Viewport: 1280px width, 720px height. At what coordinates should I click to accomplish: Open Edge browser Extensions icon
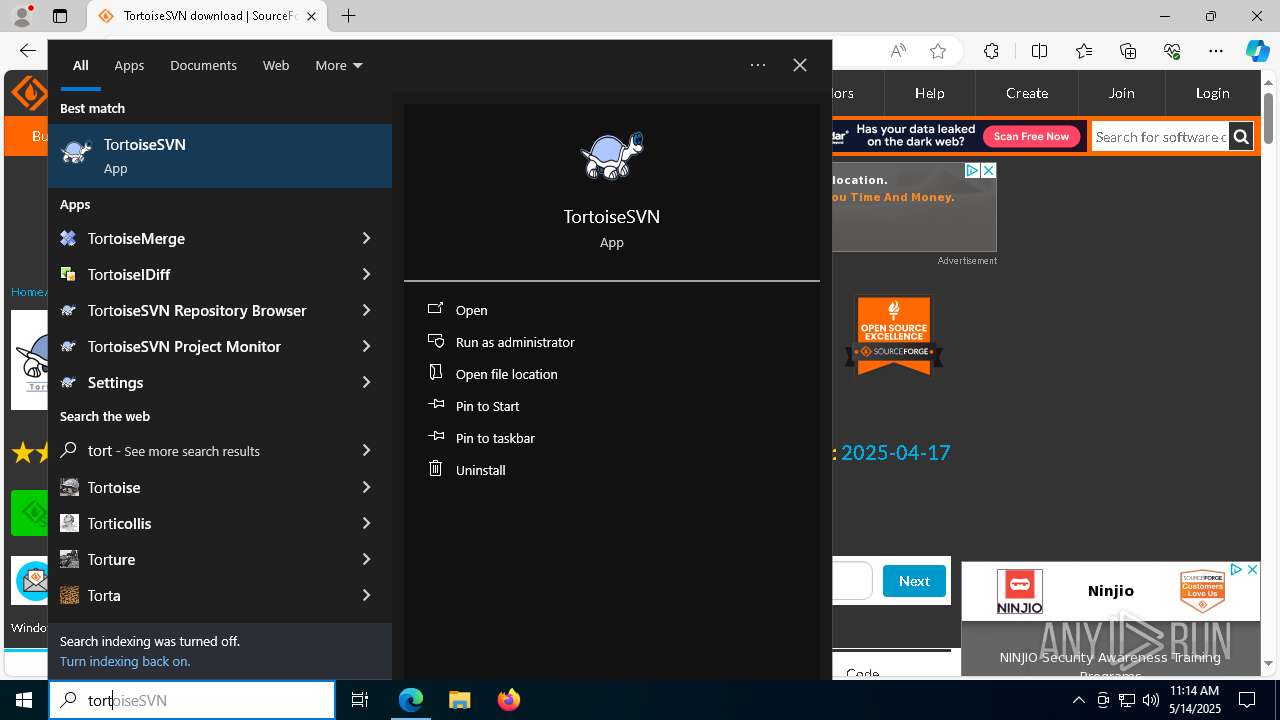(x=991, y=51)
